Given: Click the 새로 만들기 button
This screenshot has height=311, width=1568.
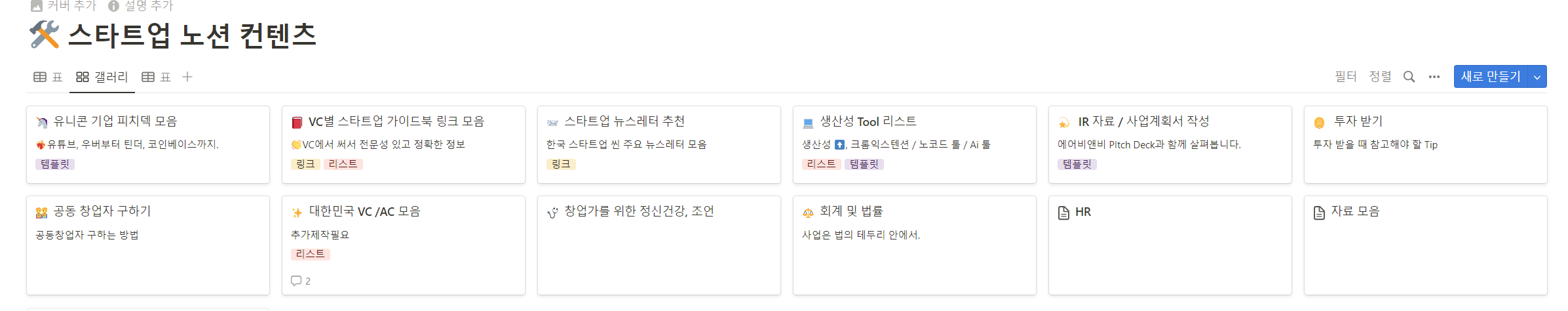Looking at the screenshot, I should (1491, 77).
